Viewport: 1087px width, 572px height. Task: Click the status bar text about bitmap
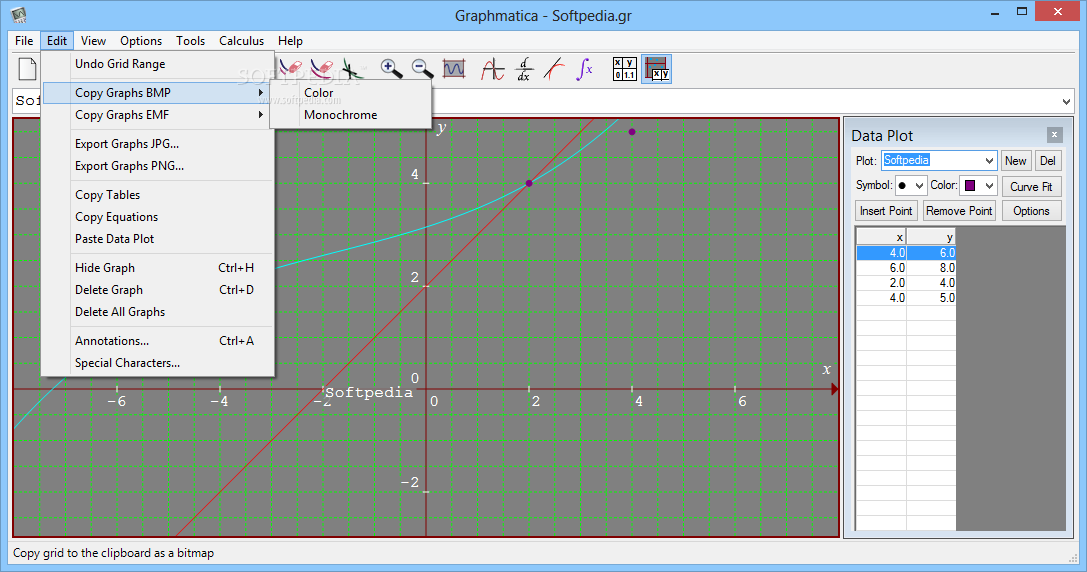(x=114, y=553)
